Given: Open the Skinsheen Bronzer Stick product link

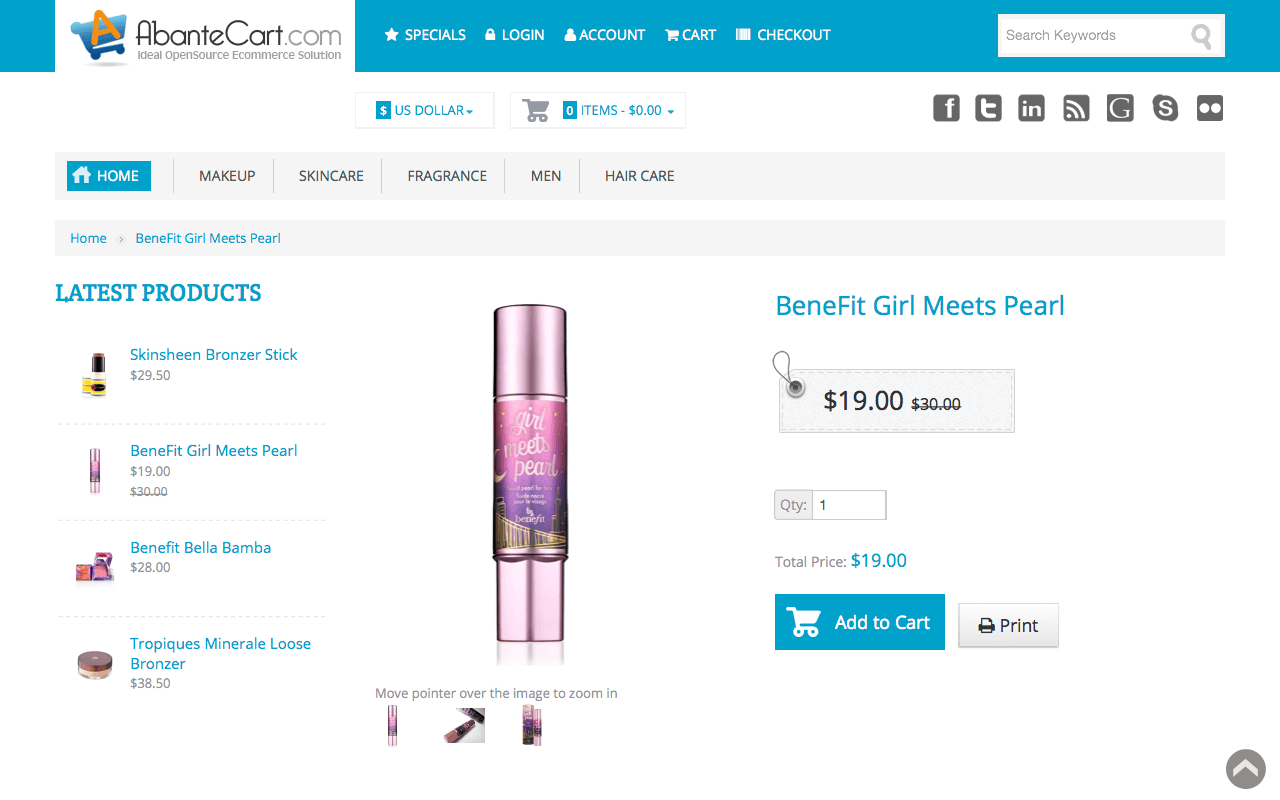Looking at the screenshot, I should coord(214,355).
